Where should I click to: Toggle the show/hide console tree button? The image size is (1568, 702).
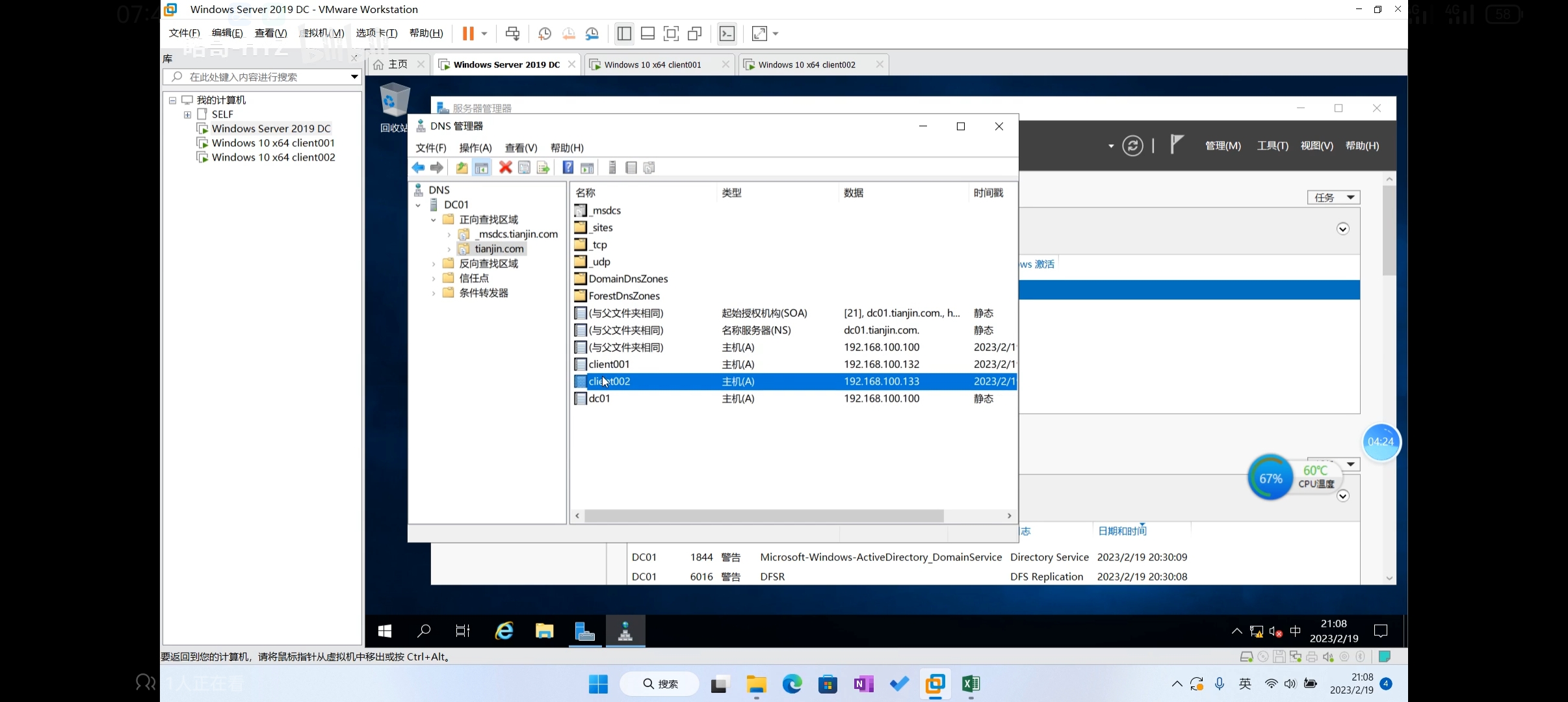(x=482, y=168)
